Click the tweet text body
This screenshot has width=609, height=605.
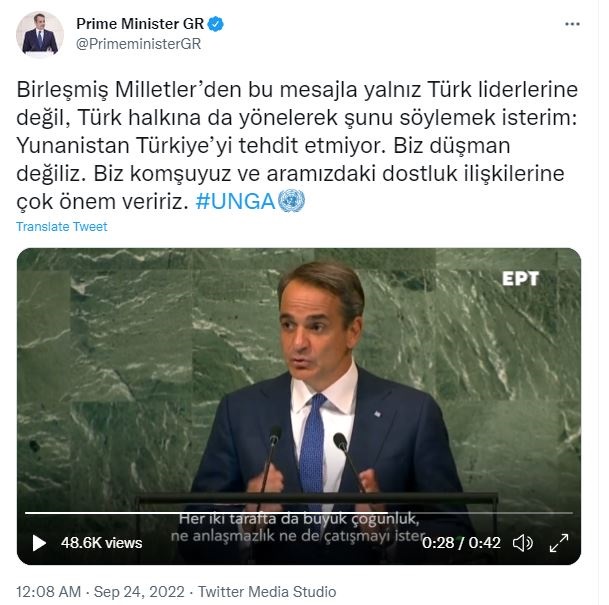297,146
